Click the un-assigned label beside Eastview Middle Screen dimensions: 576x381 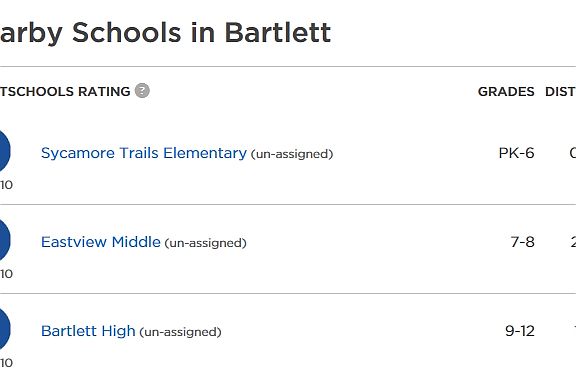[x=206, y=243]
